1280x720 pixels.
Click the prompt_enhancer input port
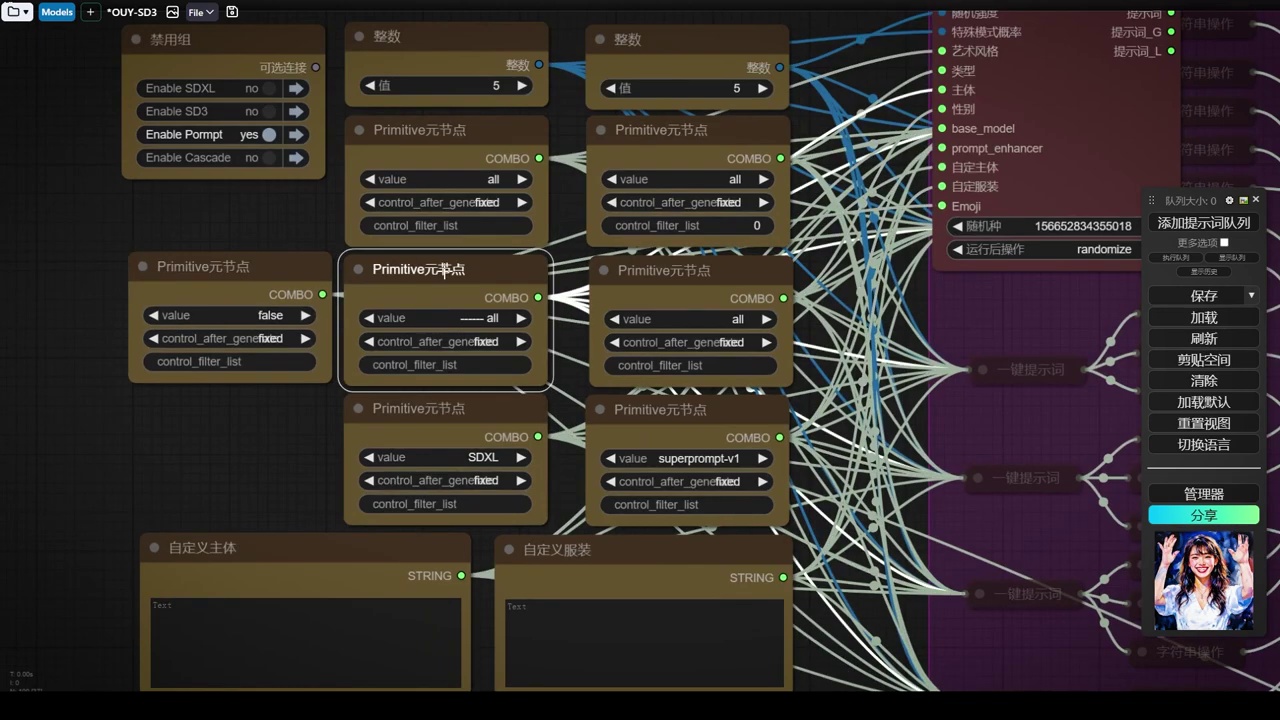pyautogui.click(x=942, y=148)
